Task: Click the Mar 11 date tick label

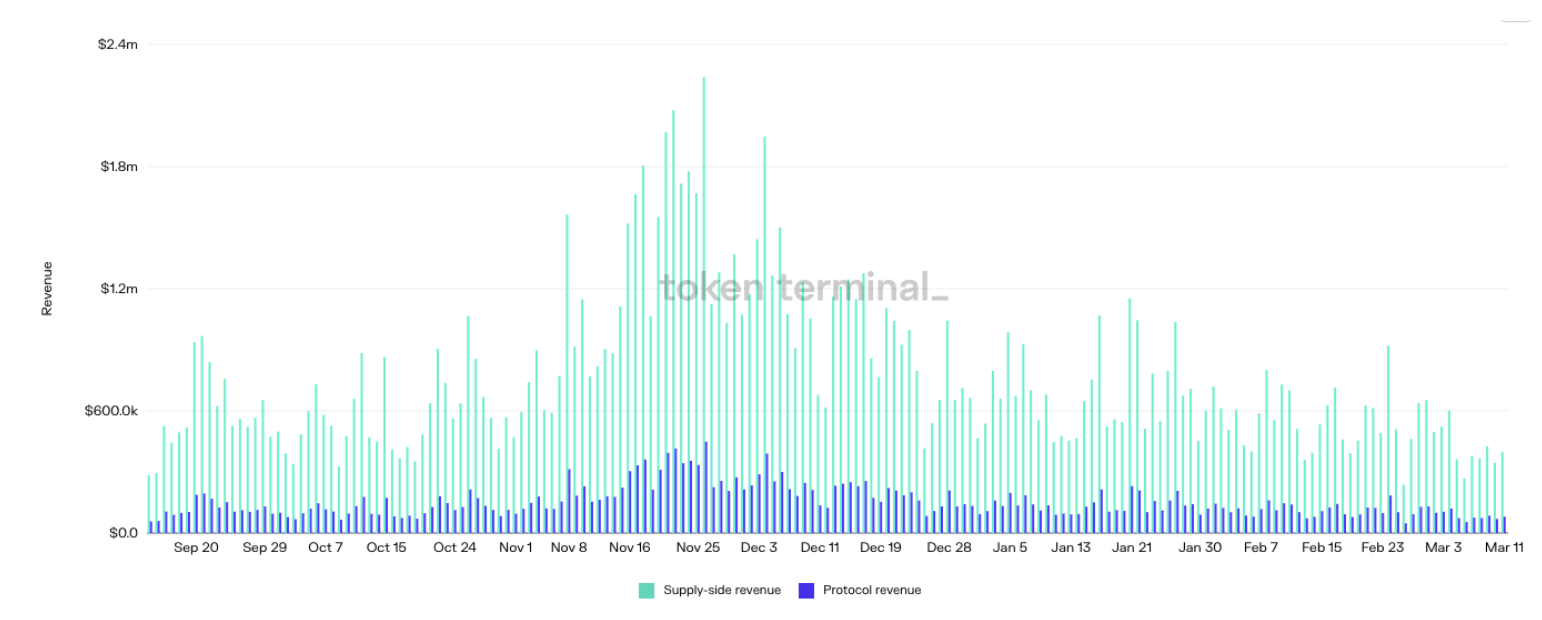Action: click(1503, 548)
